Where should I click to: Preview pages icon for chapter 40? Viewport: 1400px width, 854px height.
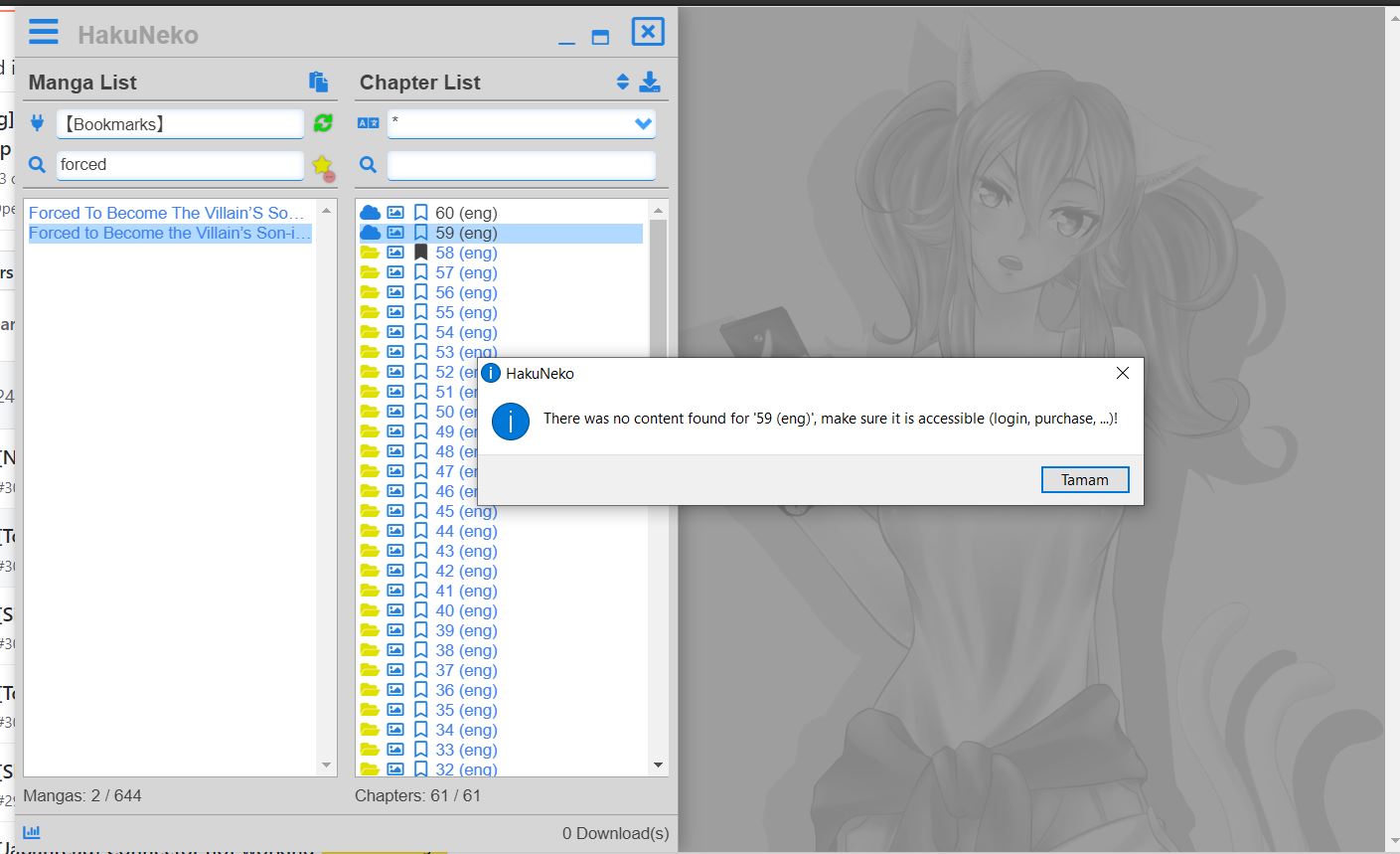tap(395, 610)
